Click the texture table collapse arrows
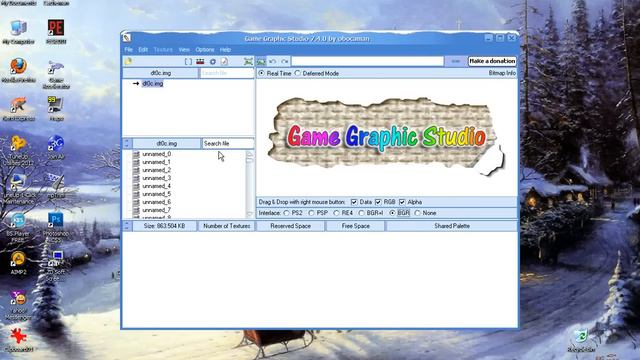Viewport: 640px width, 360px height. (x=127, y=226)
